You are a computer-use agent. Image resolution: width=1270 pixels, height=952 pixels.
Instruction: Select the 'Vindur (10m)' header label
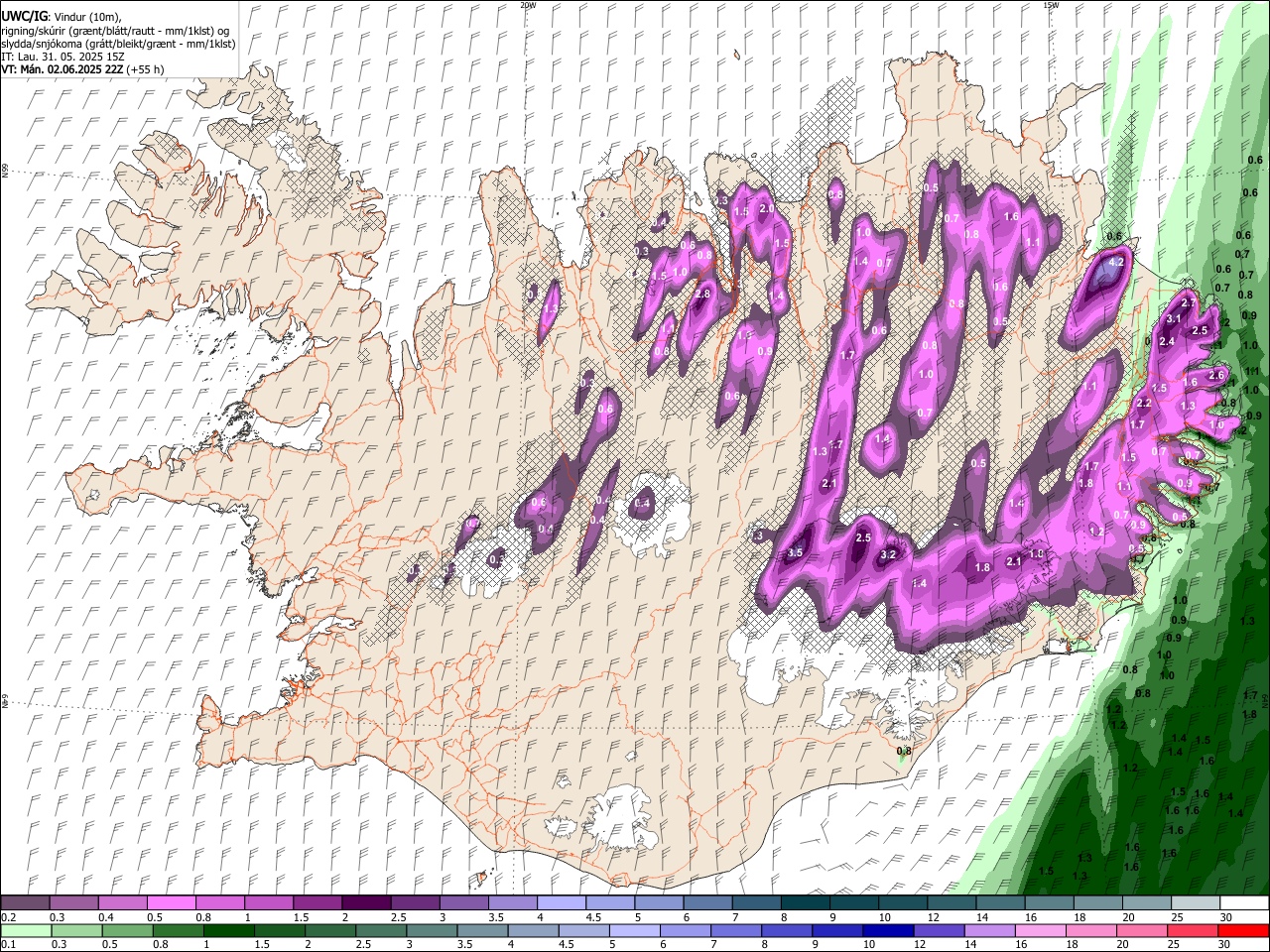click(87, 17)
